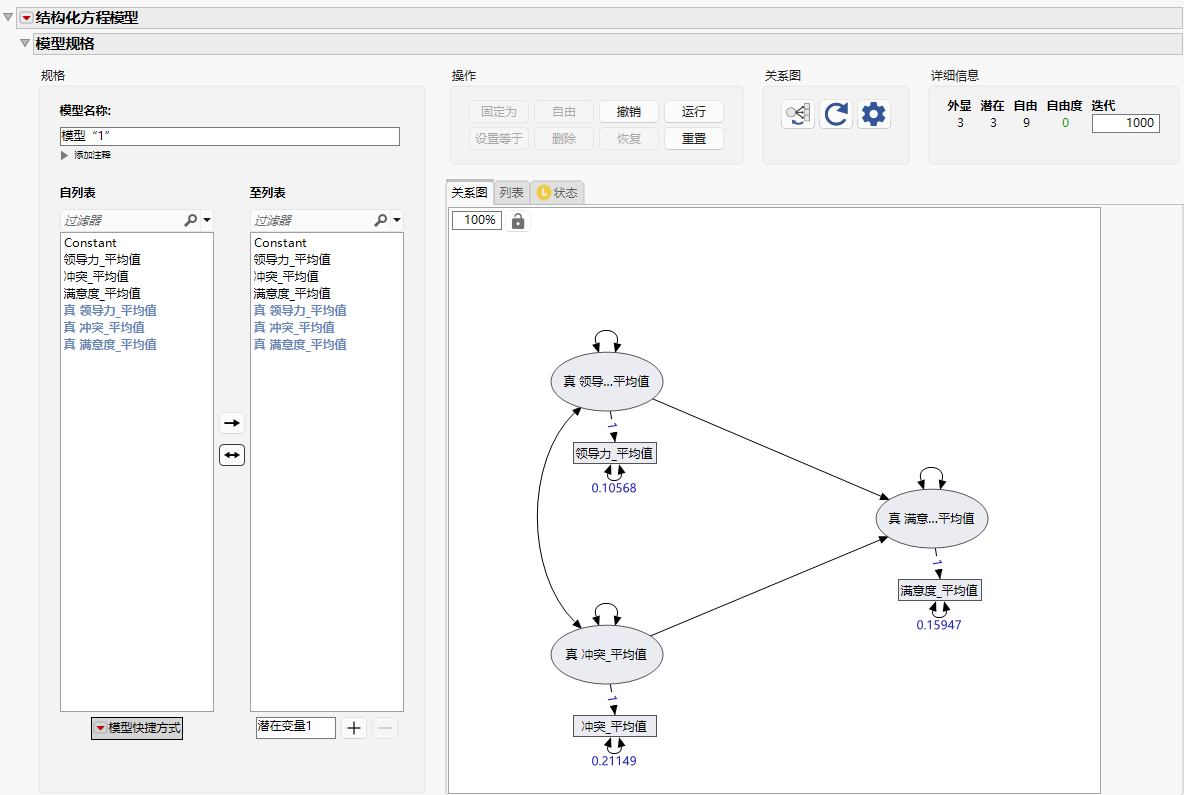1184x795 pixels.
Task: Switch to the 列表 tab
Action: pyautogui.click(x=511, y=193)
